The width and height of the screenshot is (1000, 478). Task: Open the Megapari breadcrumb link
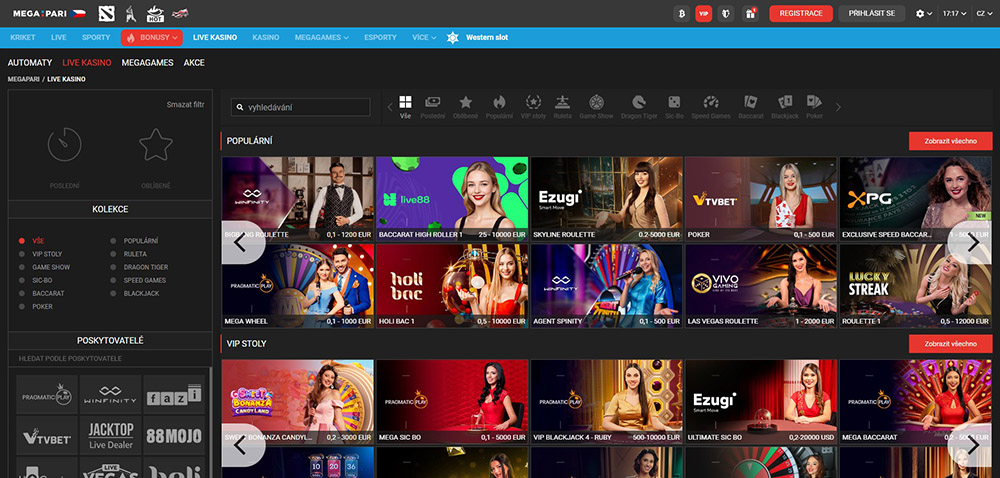point(24,79)
